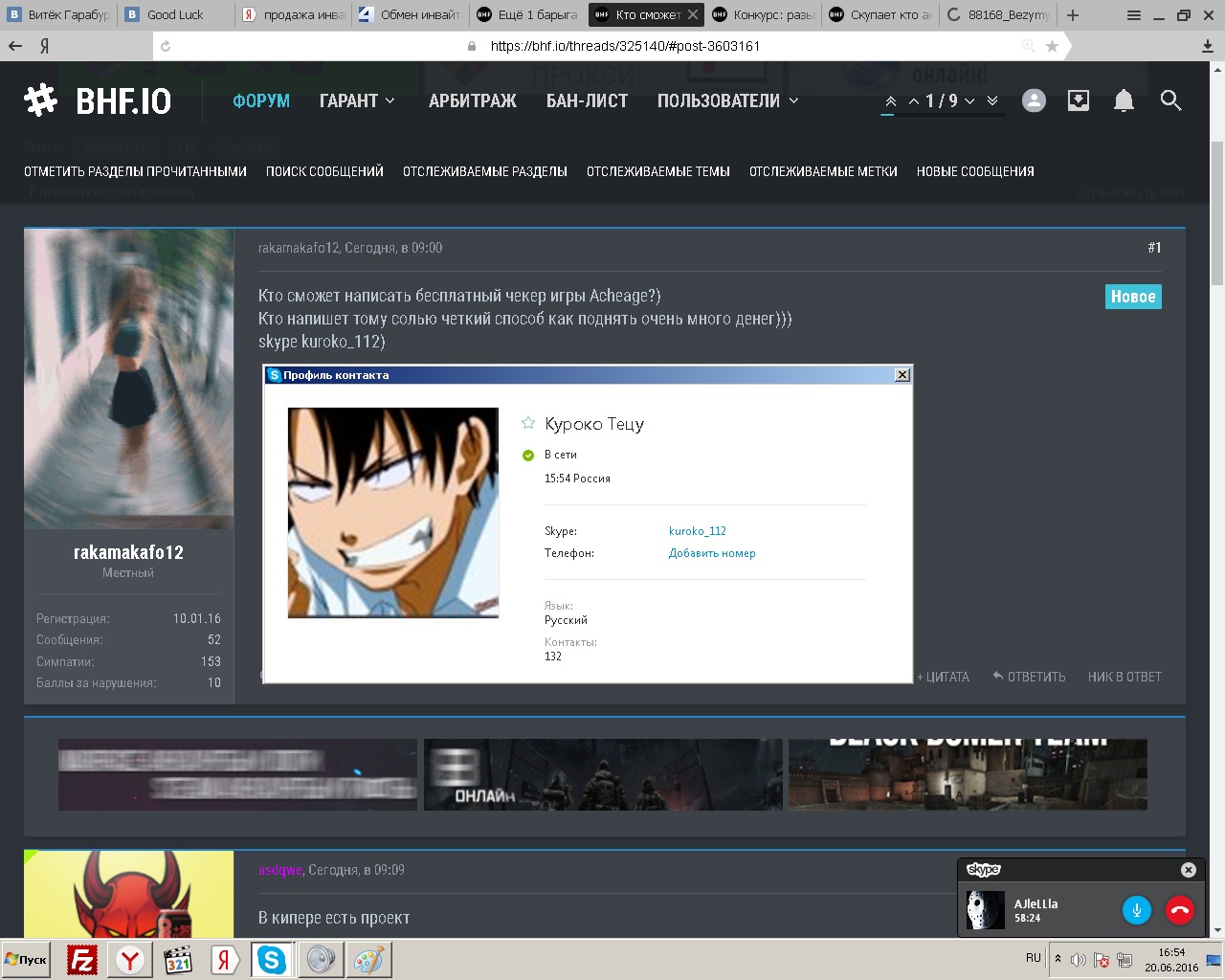The height and width of the screenshot is (980, 1225).
Task: Open Media Player Classic 321 taskbar icon
Action: pyautogui.click(x=178, y=960)
